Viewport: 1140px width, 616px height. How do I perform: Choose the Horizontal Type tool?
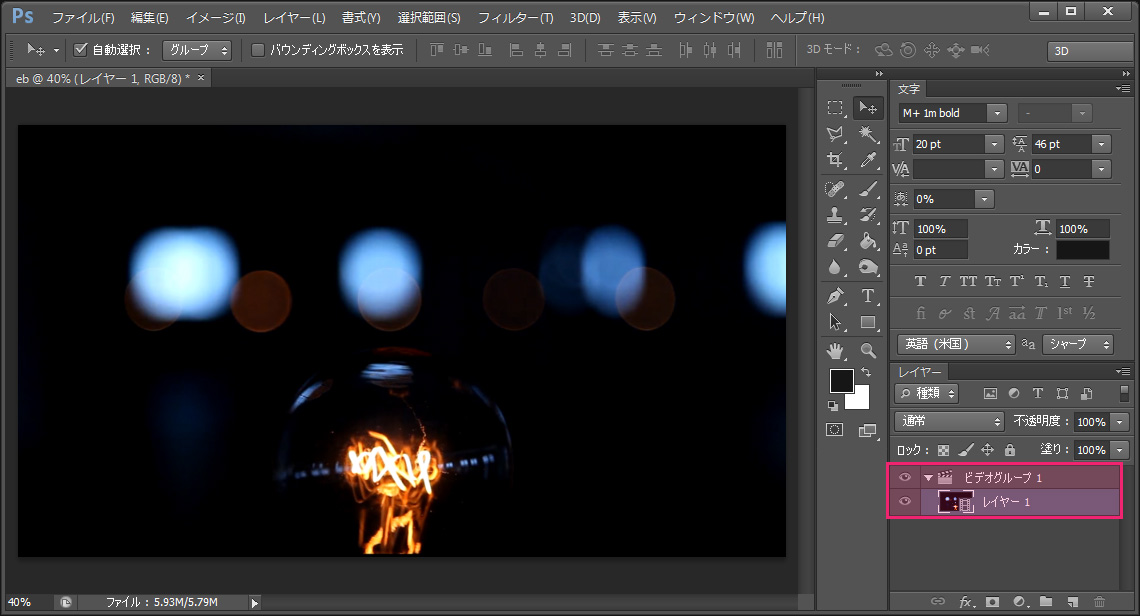coord(868,296)
